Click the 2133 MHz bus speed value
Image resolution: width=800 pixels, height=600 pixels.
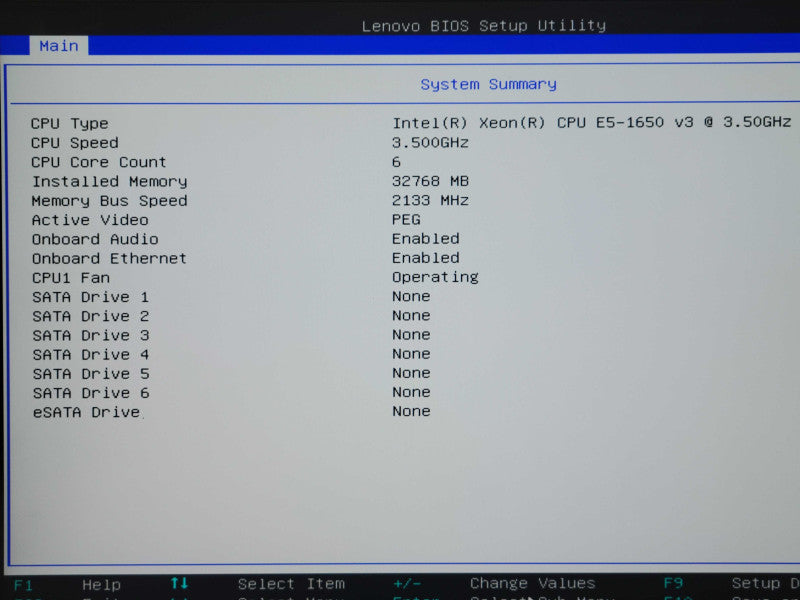click(x=430, y=201)
